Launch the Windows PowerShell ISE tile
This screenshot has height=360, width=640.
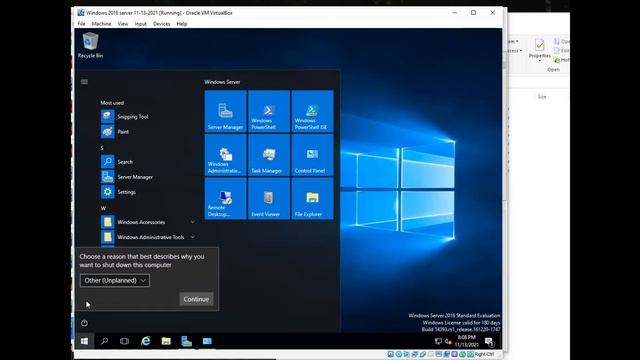click(x=312, y=111)
